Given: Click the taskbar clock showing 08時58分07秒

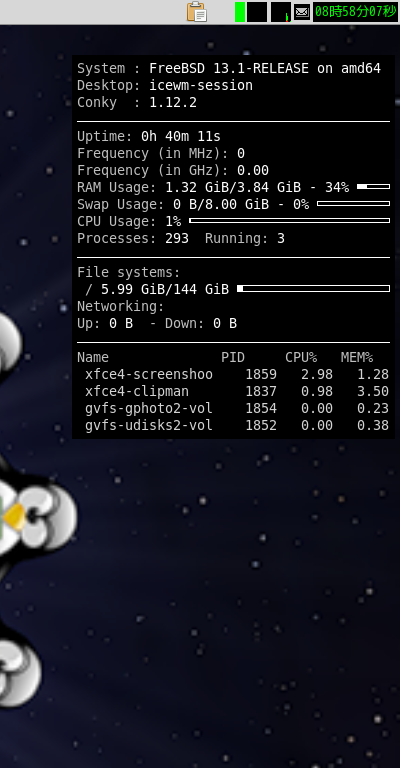Looking at the screenshot, I should click(x=355, y=12).
